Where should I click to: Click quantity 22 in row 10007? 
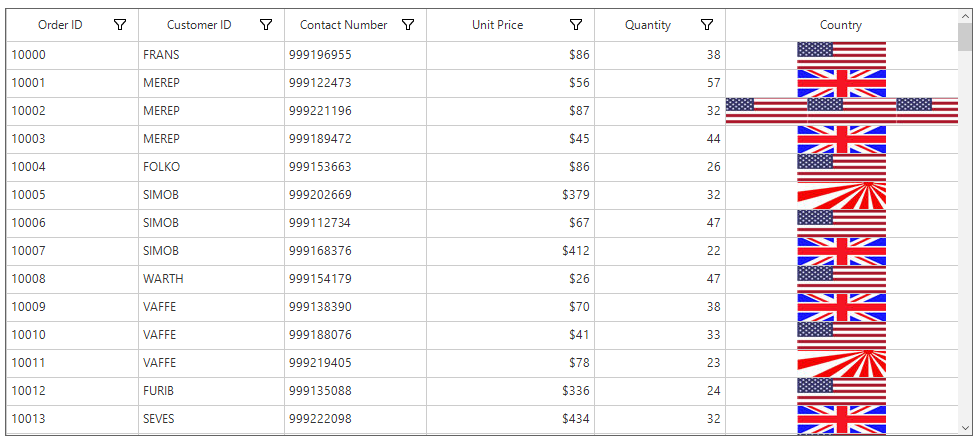coord(660,251)
